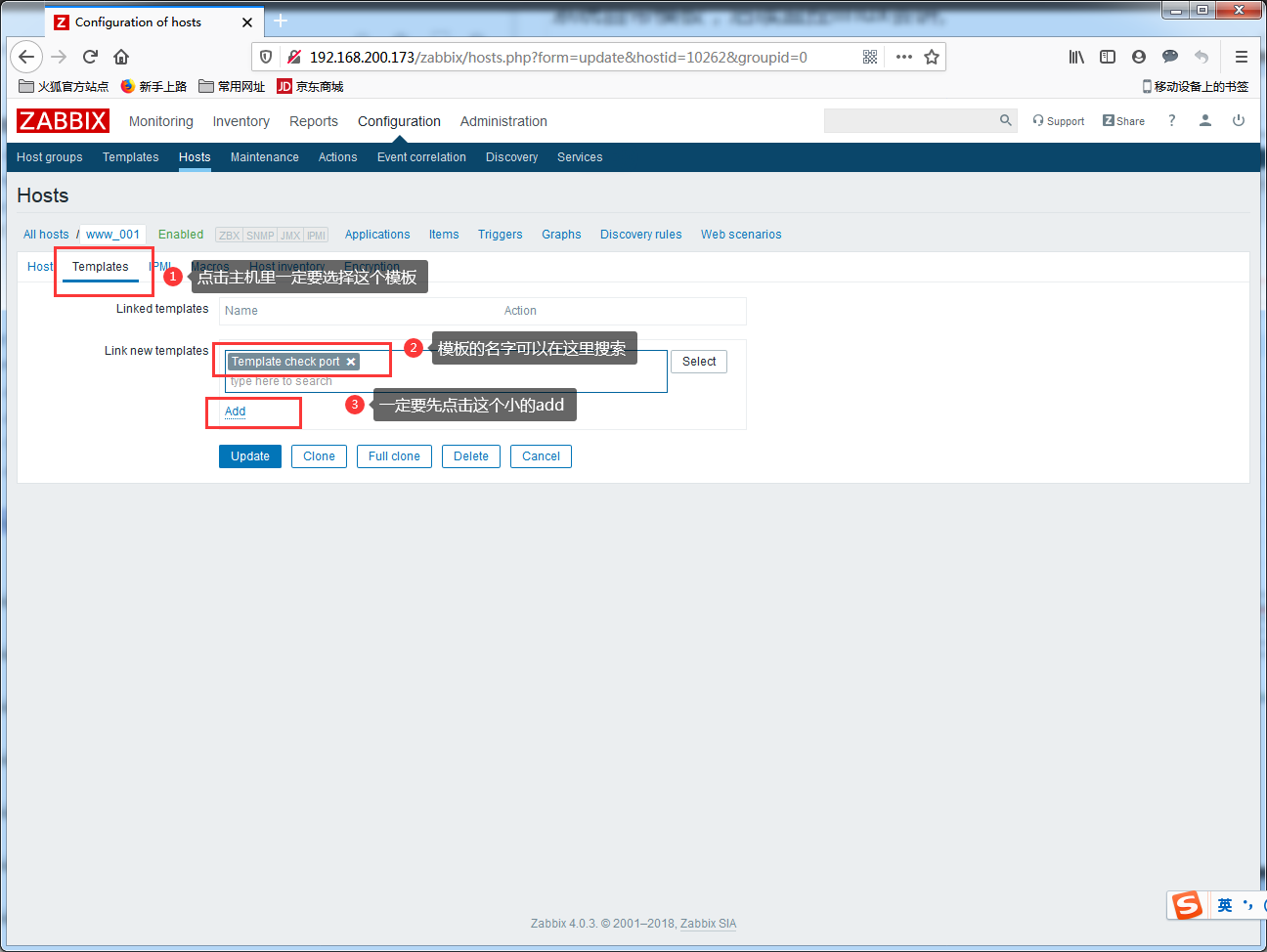1267x952 pixels.
Task: Click the template search input field
Action: [x=447, y=371]
